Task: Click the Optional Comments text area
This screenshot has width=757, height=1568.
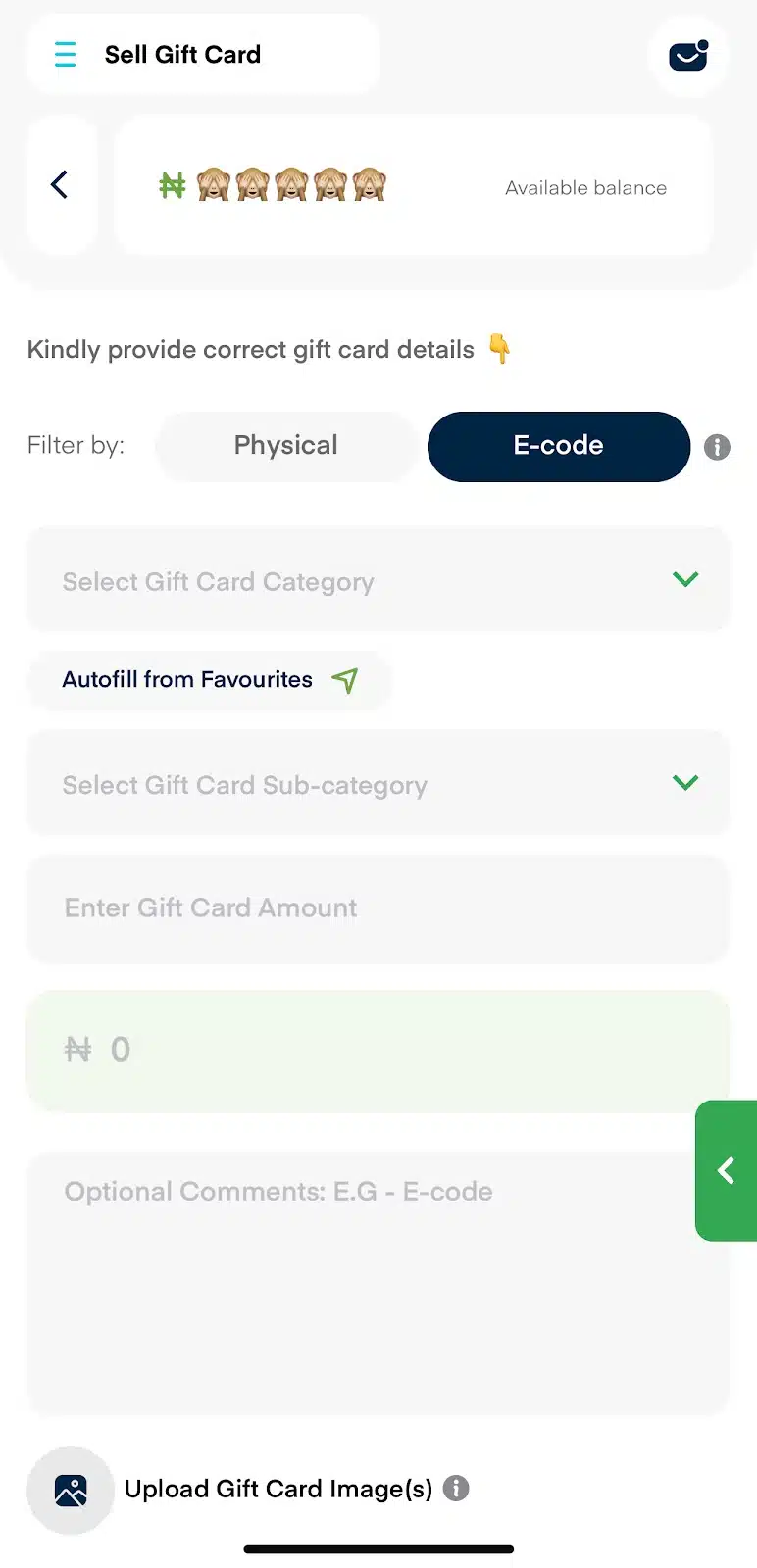Action: coord(378,1284)
